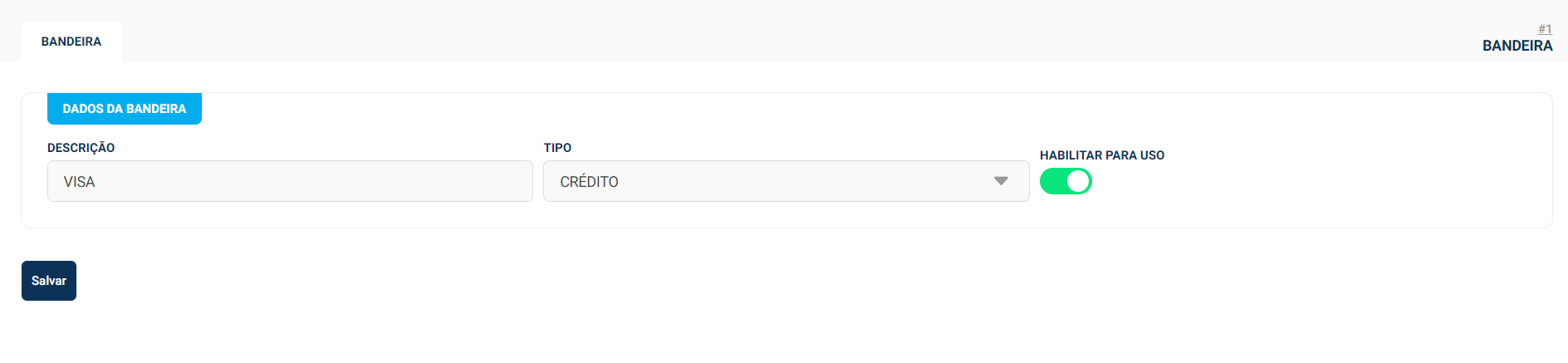The image size is (1568, 363).
Task: Click the TIPO dropdown arrow icon
Action: point(1001,181)
